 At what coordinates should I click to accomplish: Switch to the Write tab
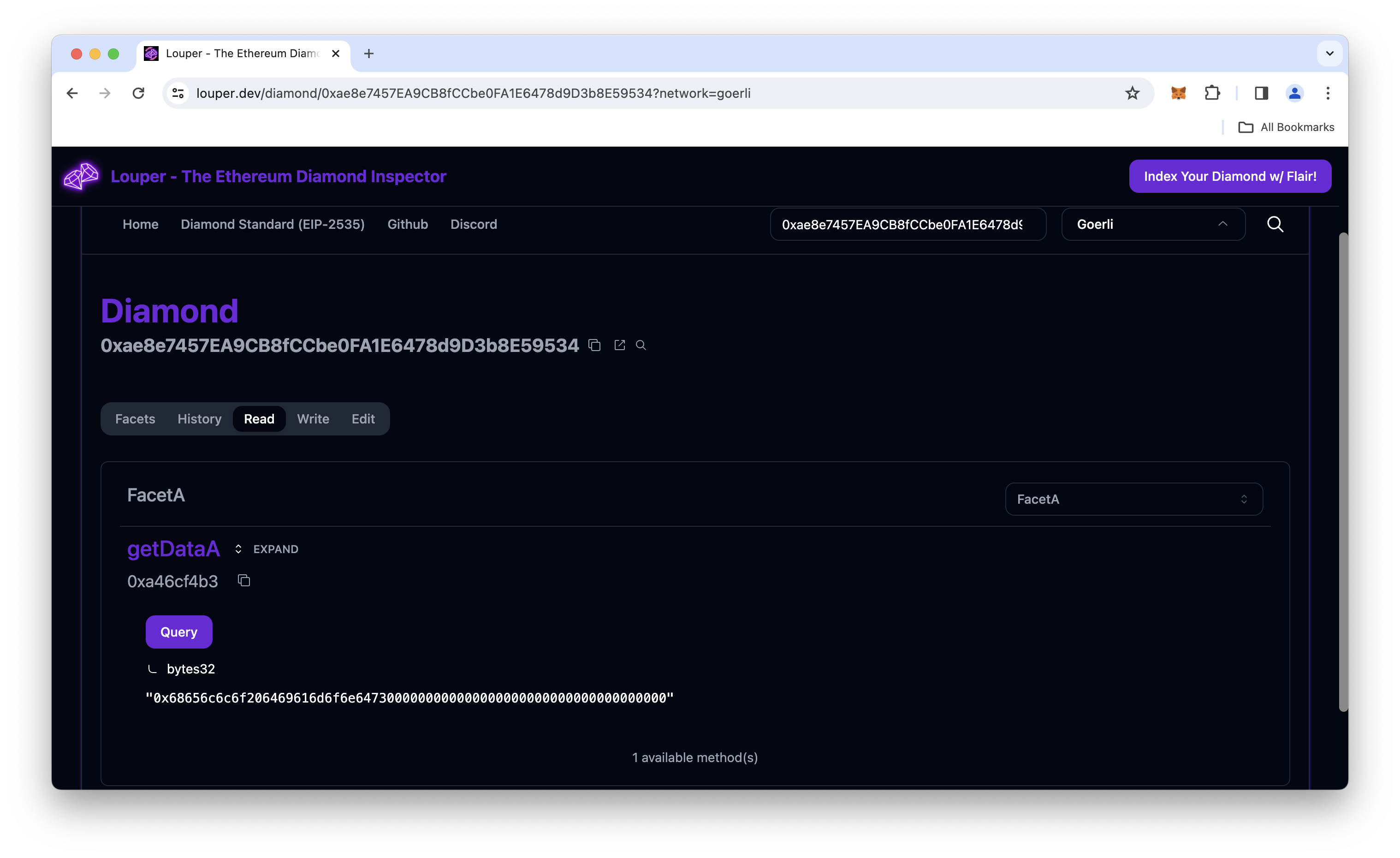click(313, 419)
